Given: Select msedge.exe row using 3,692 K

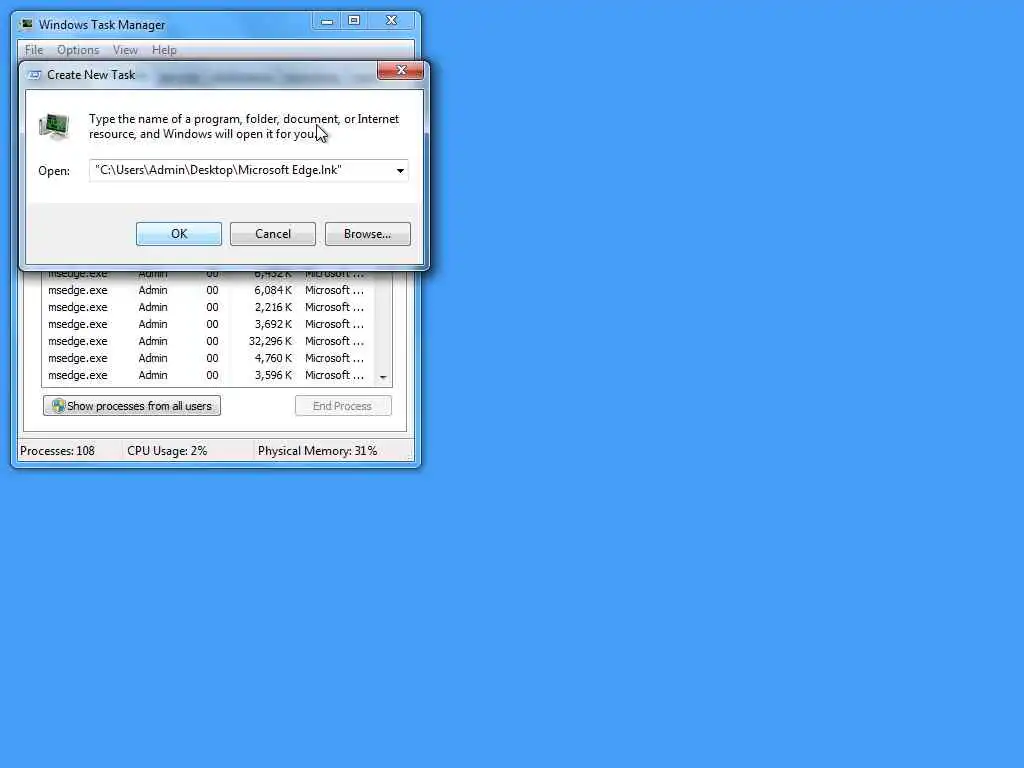Looking at the screenshot, I should 209,324.
